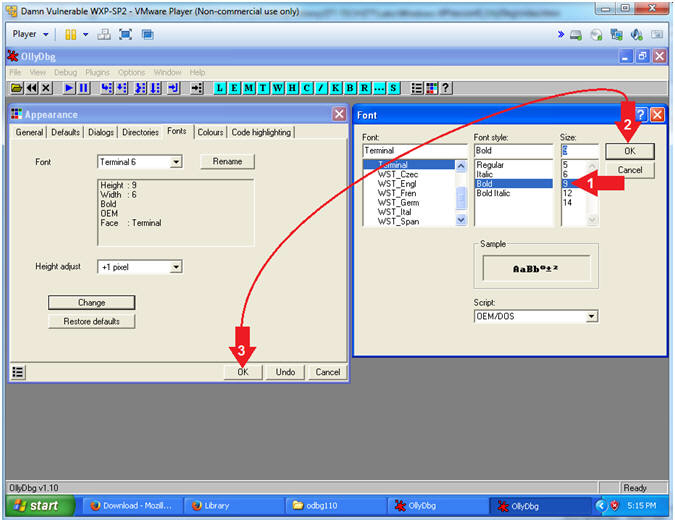Click VMware unity mode icon
Image resolution: width=675 pixels, height=522 pixels.
(x=148, y=34)
